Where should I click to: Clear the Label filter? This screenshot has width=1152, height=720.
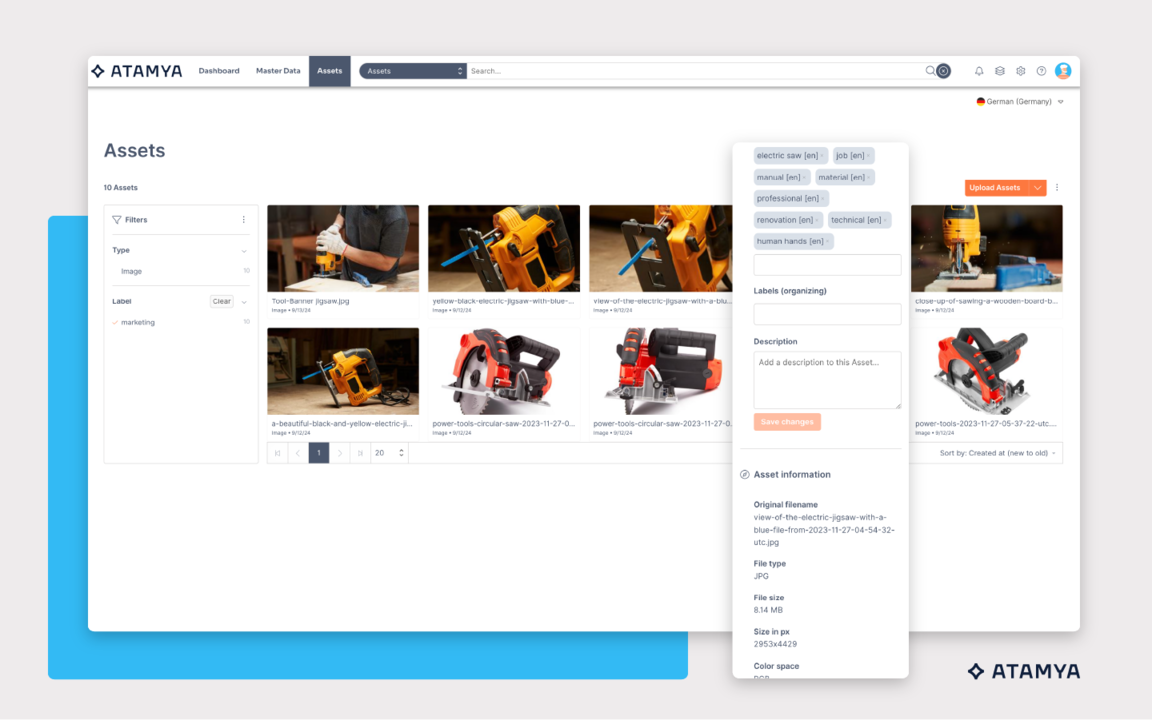[221, 301]
